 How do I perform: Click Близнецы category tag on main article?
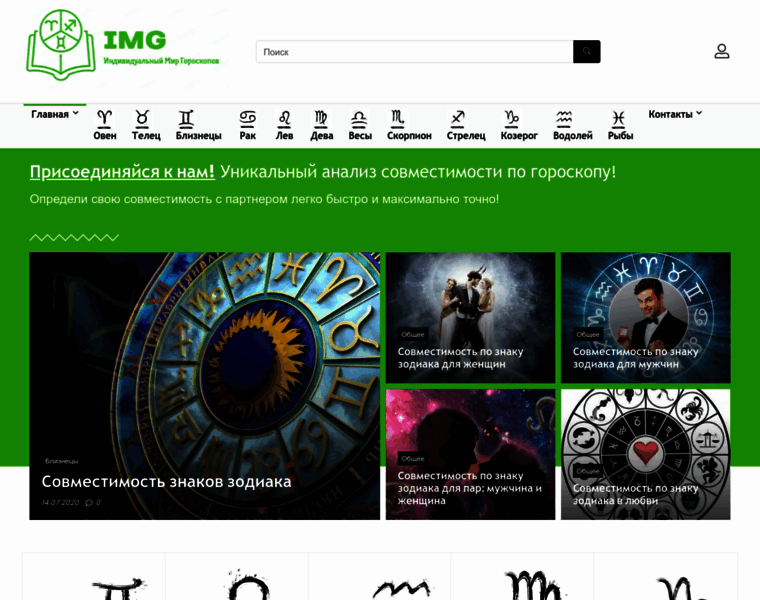point(62,461)
